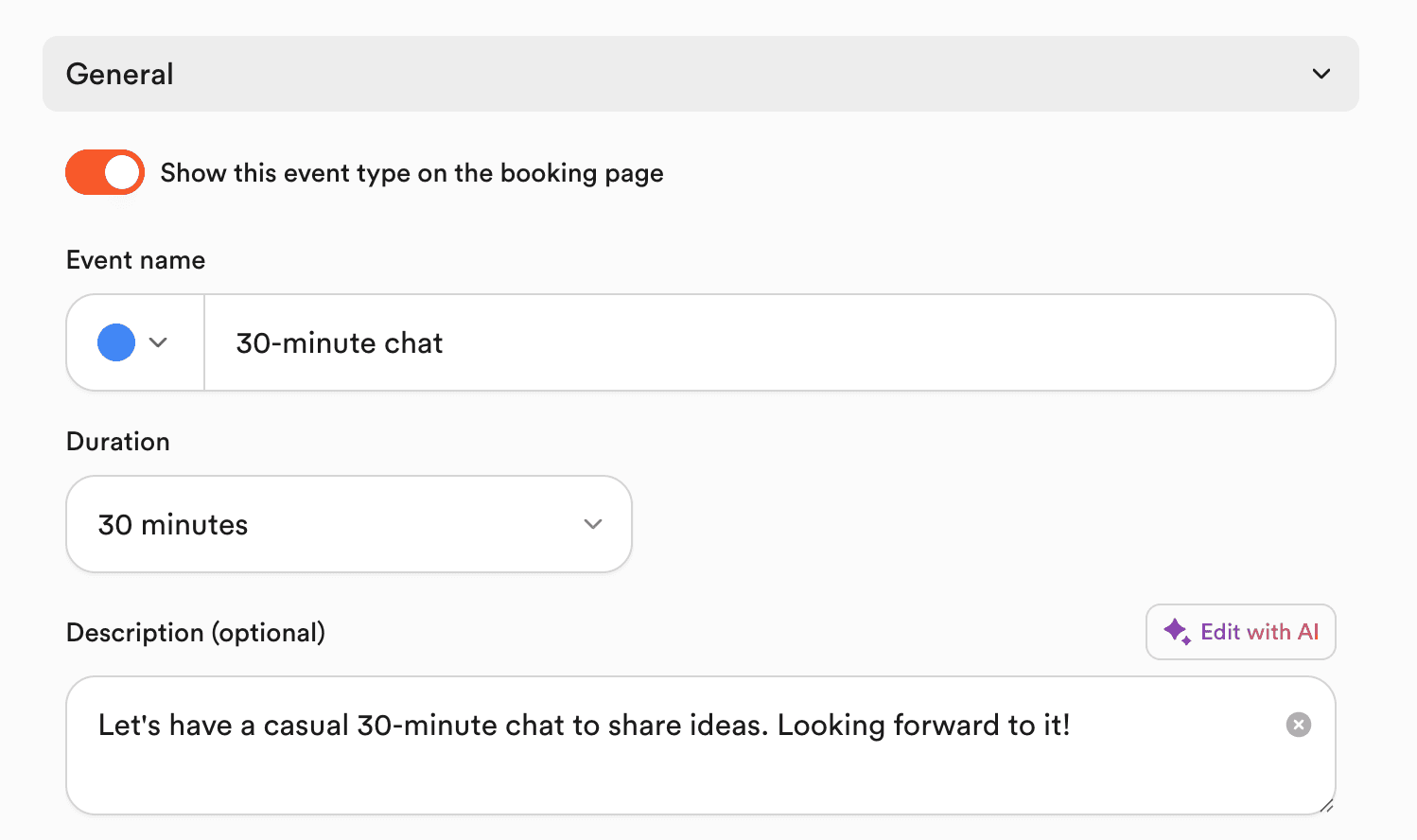The image size is (1417, 840).
Task: Click inside the Event name field
Action: pos(662,342)
